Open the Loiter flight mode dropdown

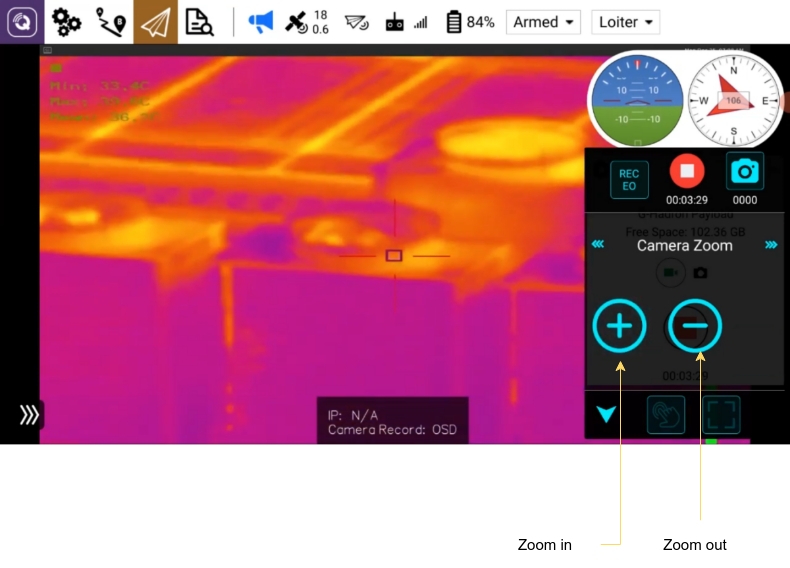[625, 22]
